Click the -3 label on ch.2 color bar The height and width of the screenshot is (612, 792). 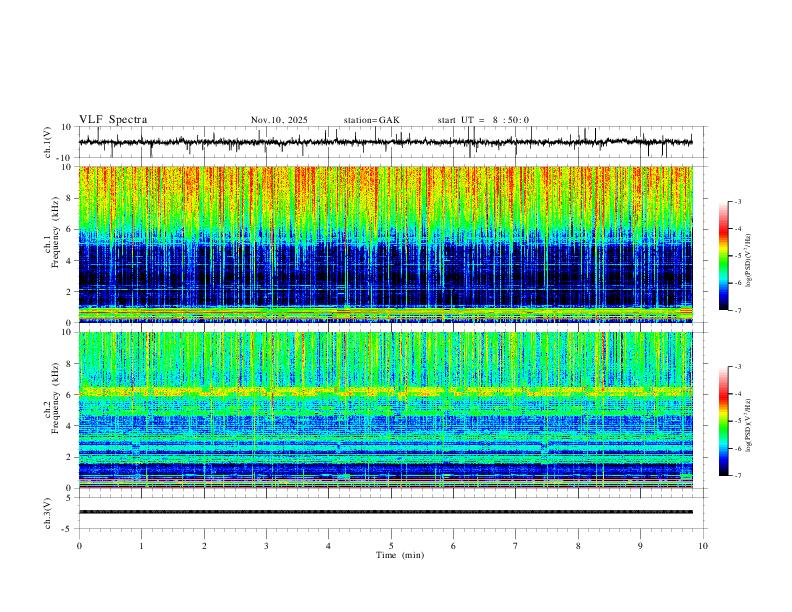738,367
